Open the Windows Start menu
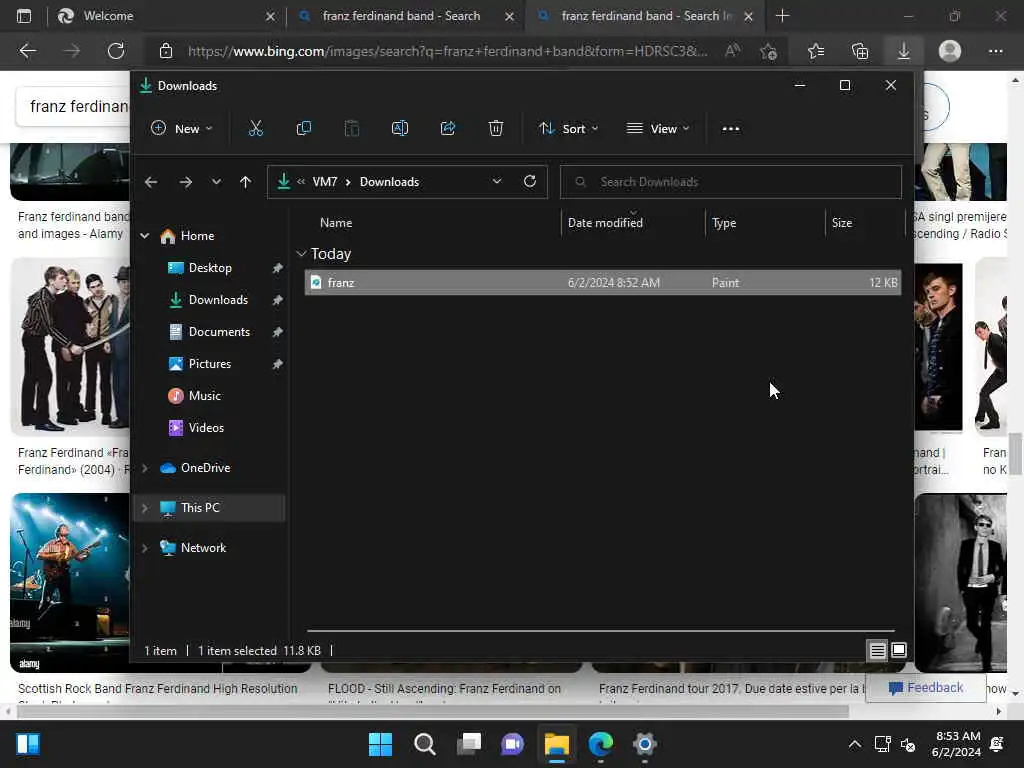Viewport: 1024px width, 768px height. [380, 744]
